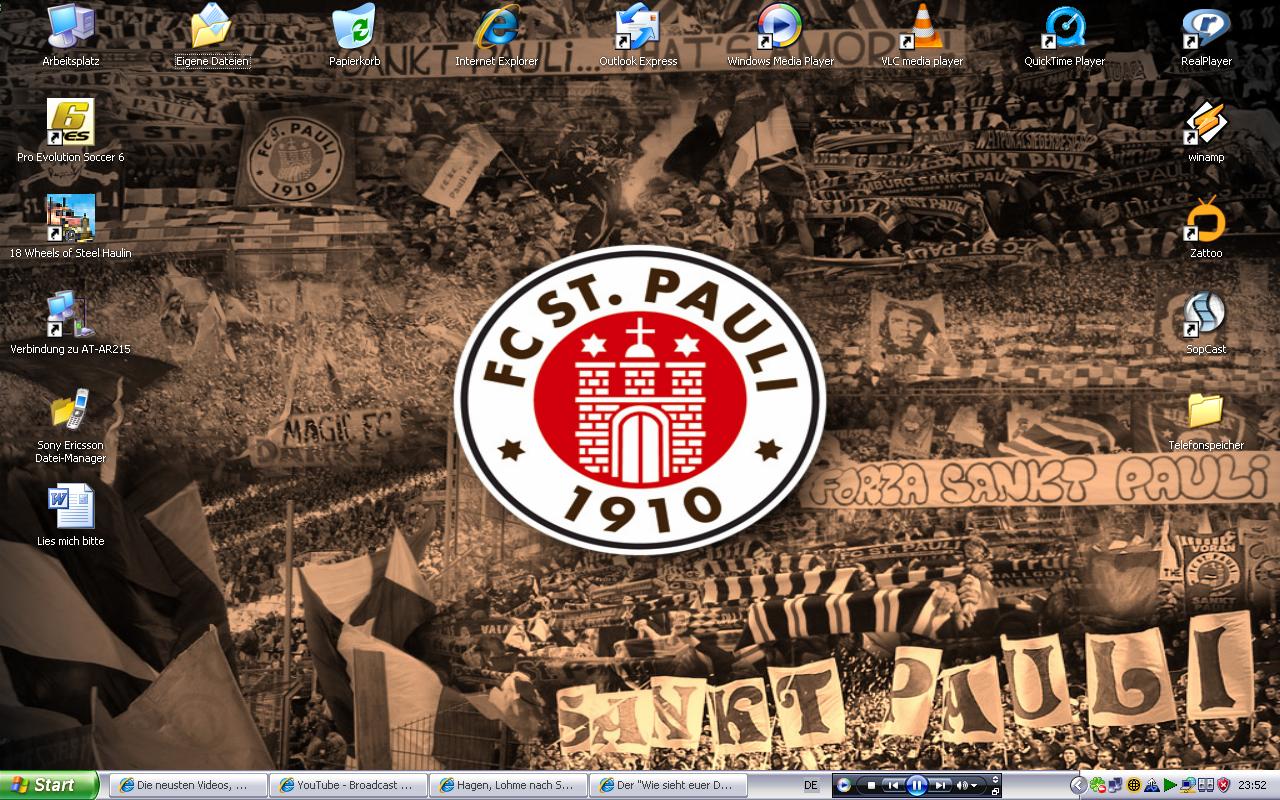
Task: Select the 18 Wheels of Steel Haulin icon
Action: [x=71, y=226]
